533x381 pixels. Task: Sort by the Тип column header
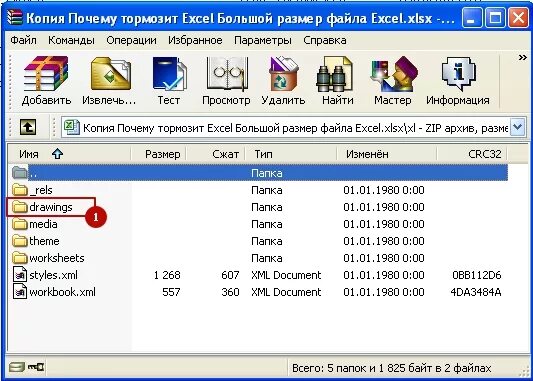point(291,154)
